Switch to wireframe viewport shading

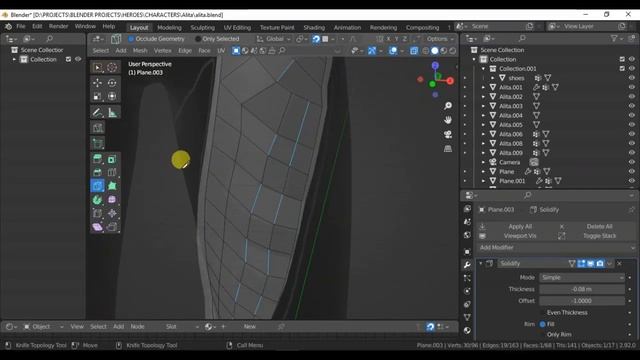pyautogui.click(x=426, y=51)
